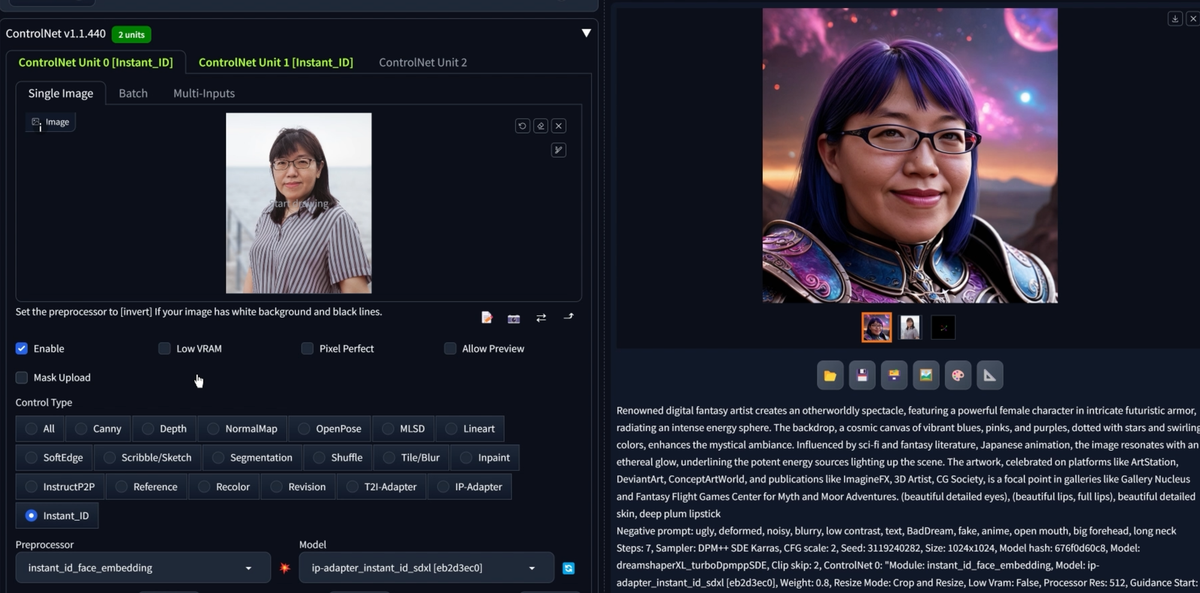Open the Preprocessor dropdown

click(143, 568)
